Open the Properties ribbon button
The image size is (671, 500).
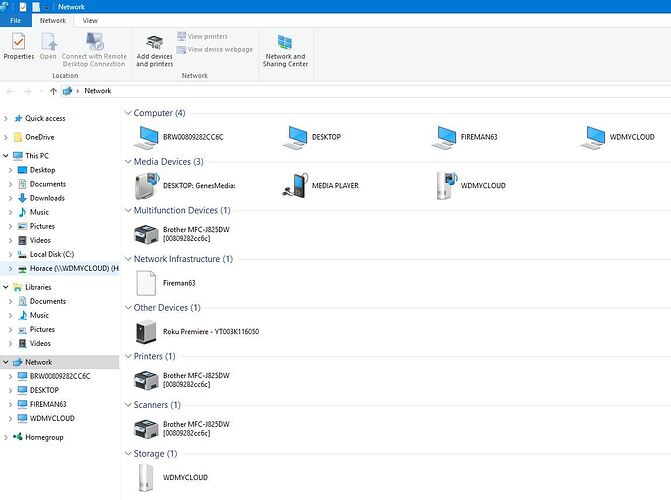click(18, 46)
